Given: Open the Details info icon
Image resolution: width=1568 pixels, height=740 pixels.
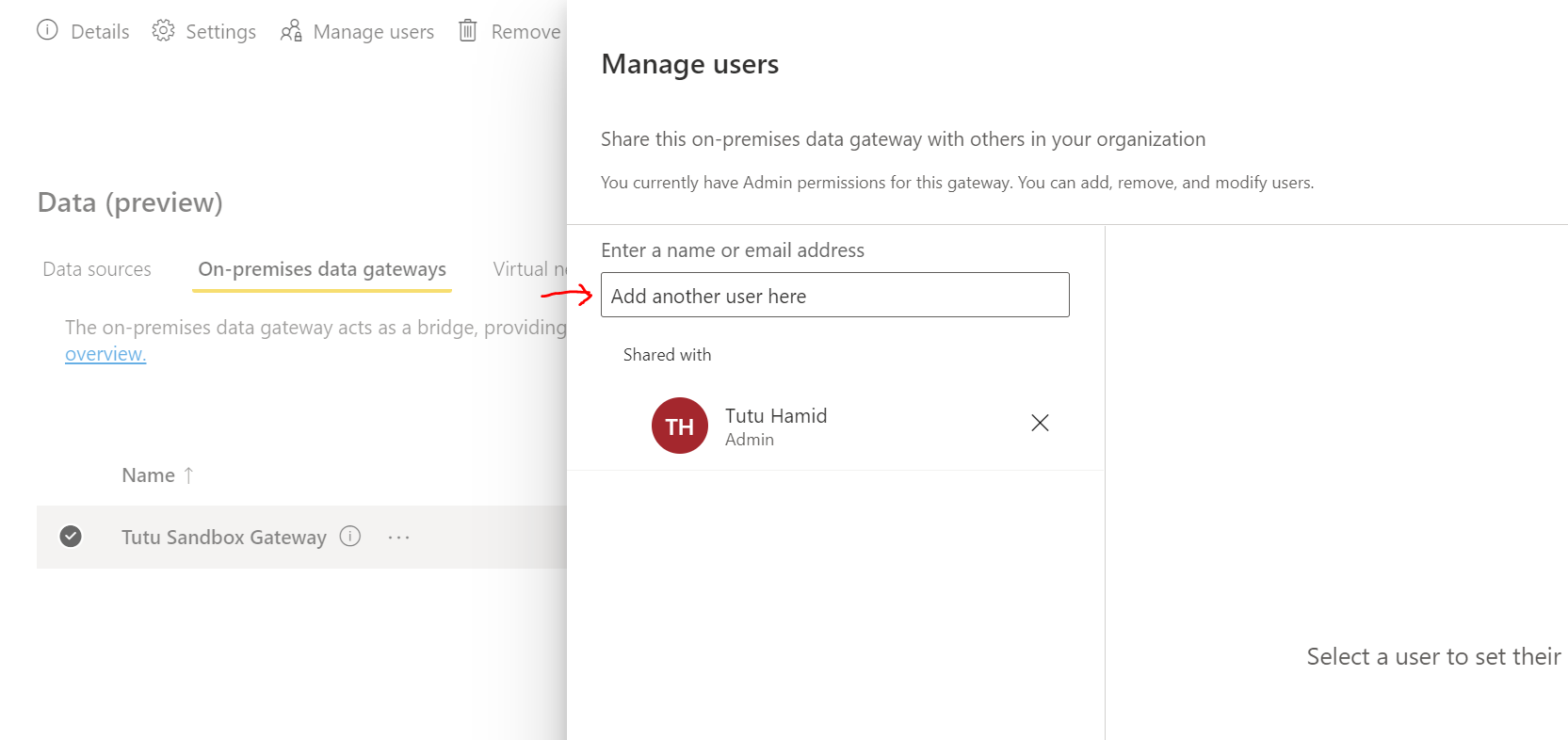Looking at the screenshot, I should (47, 30).
